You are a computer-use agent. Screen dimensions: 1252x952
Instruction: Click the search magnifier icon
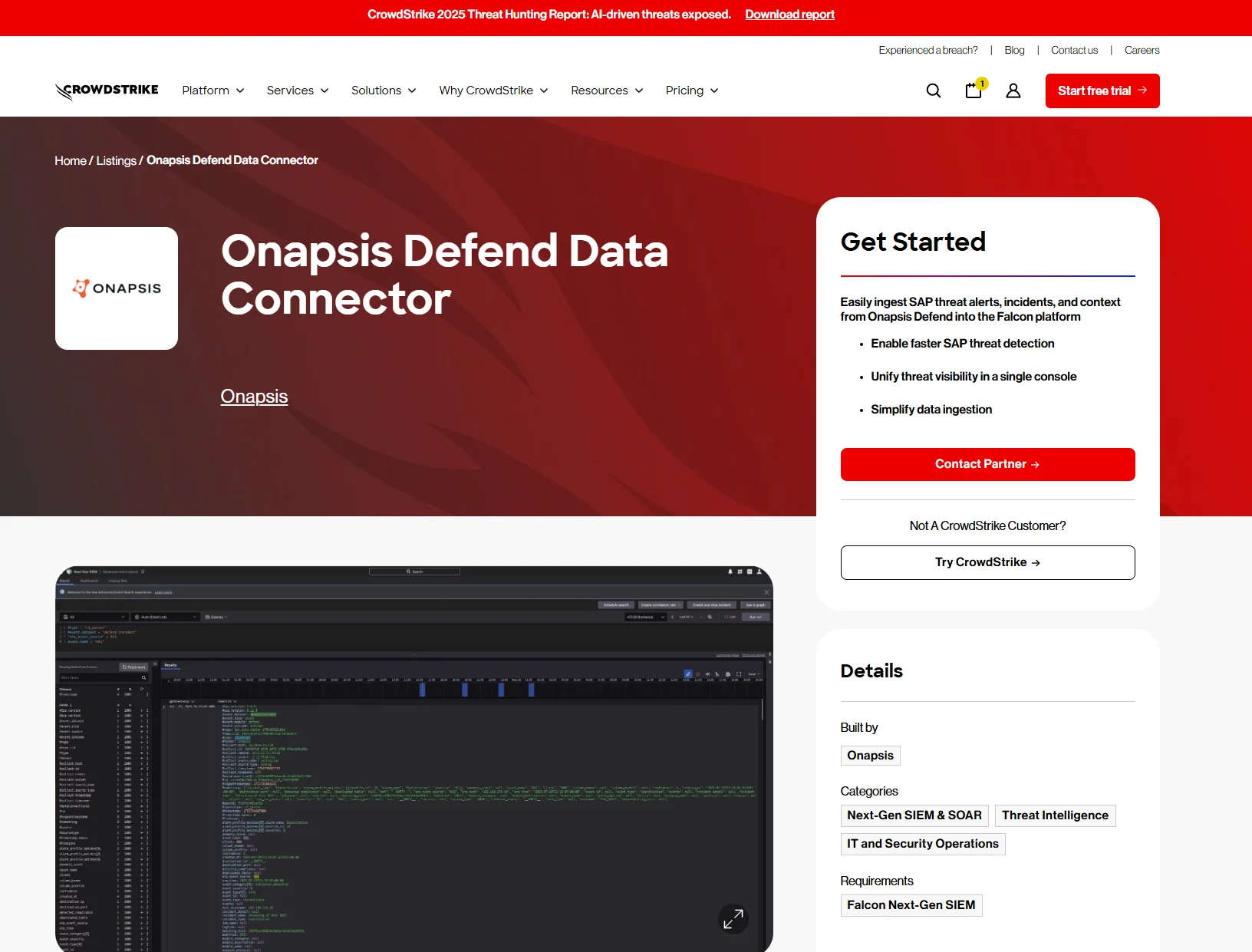click(x=933, y=91)
